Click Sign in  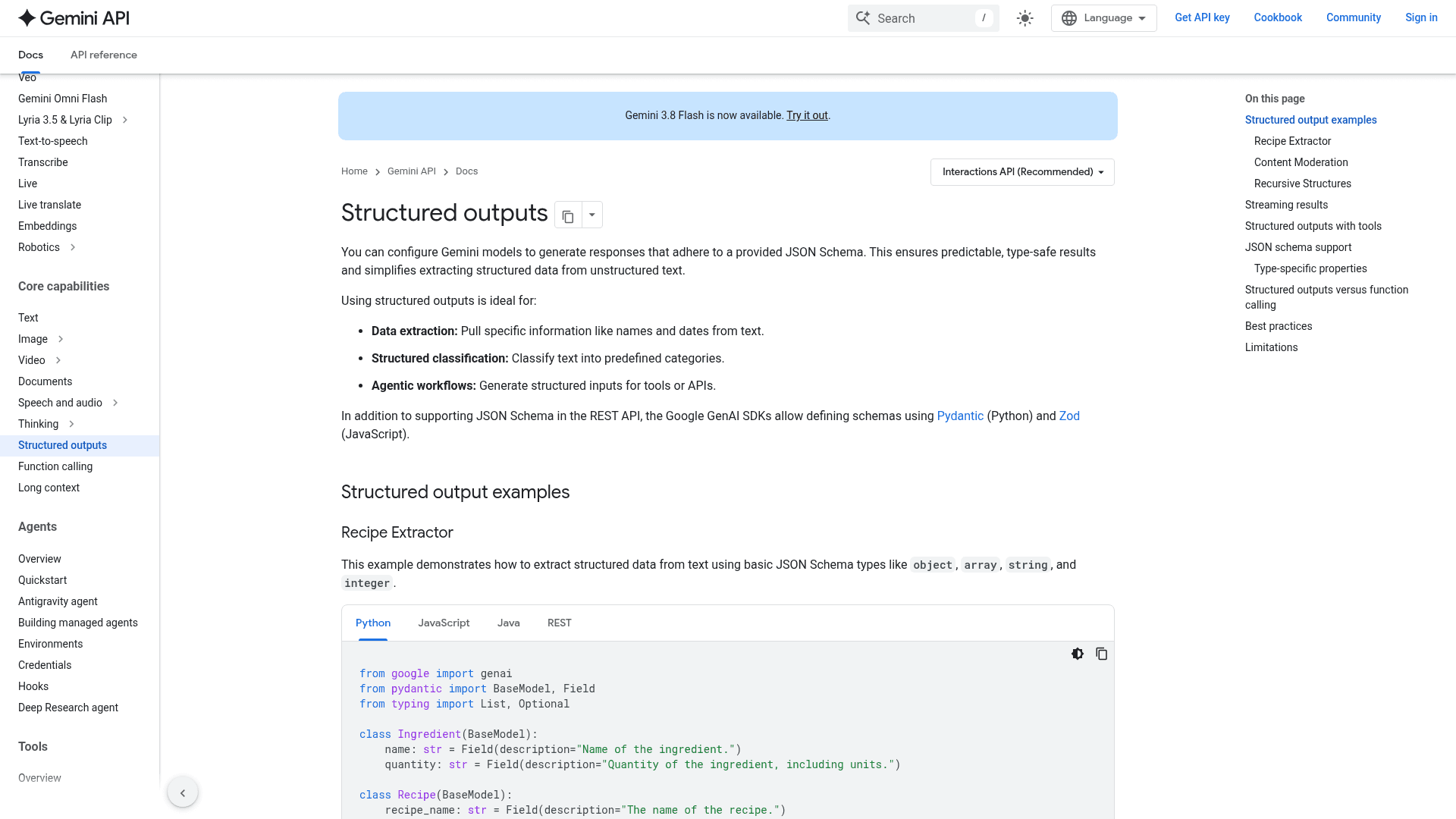pyautogui.click(x=1421, y=18)
